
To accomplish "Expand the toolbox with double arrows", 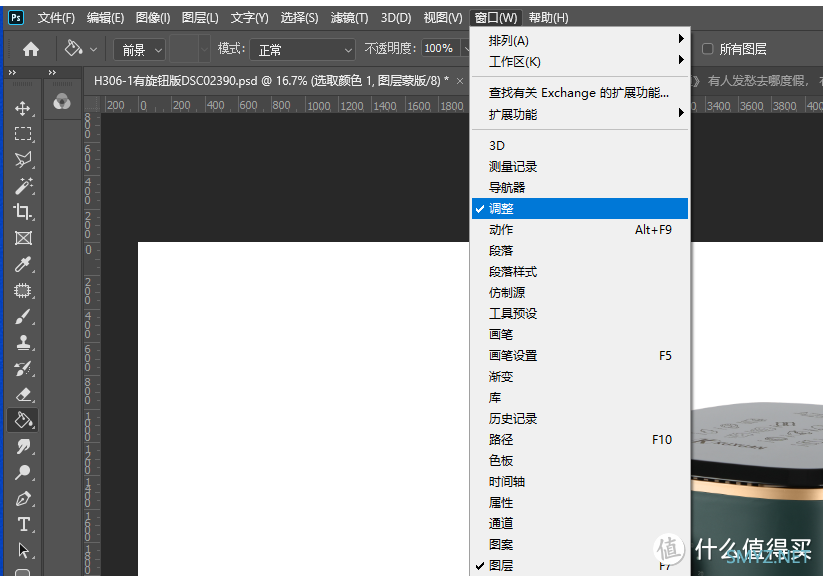I will (12, 72).
